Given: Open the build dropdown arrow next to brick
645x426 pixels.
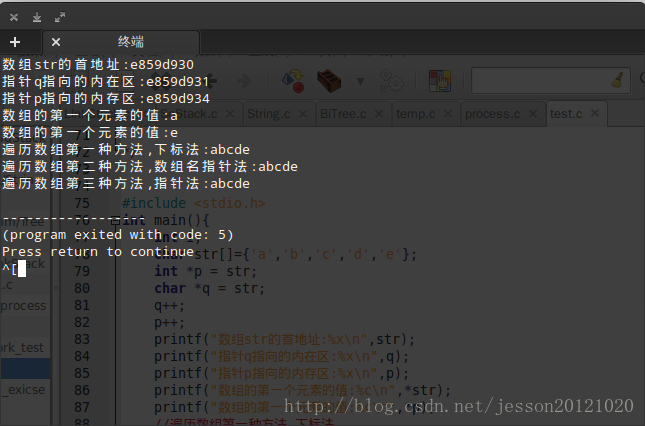Looking at the screenshot, I should pyautogui.click(x=360, y=81).
